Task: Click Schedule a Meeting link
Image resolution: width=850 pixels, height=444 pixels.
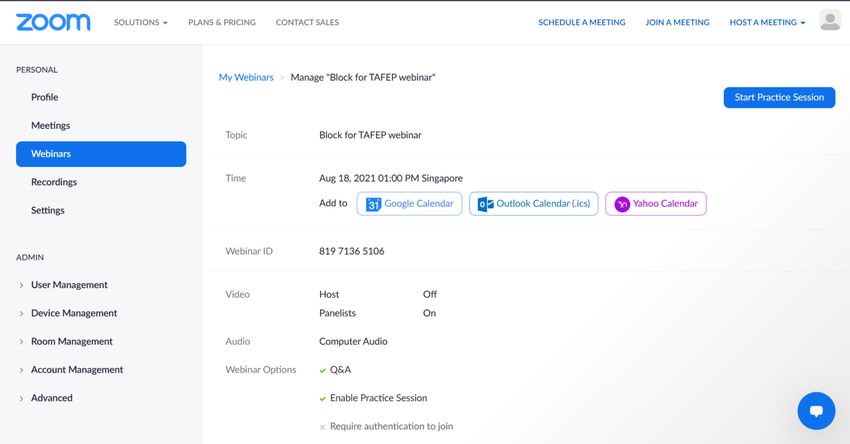Action: 581,22
